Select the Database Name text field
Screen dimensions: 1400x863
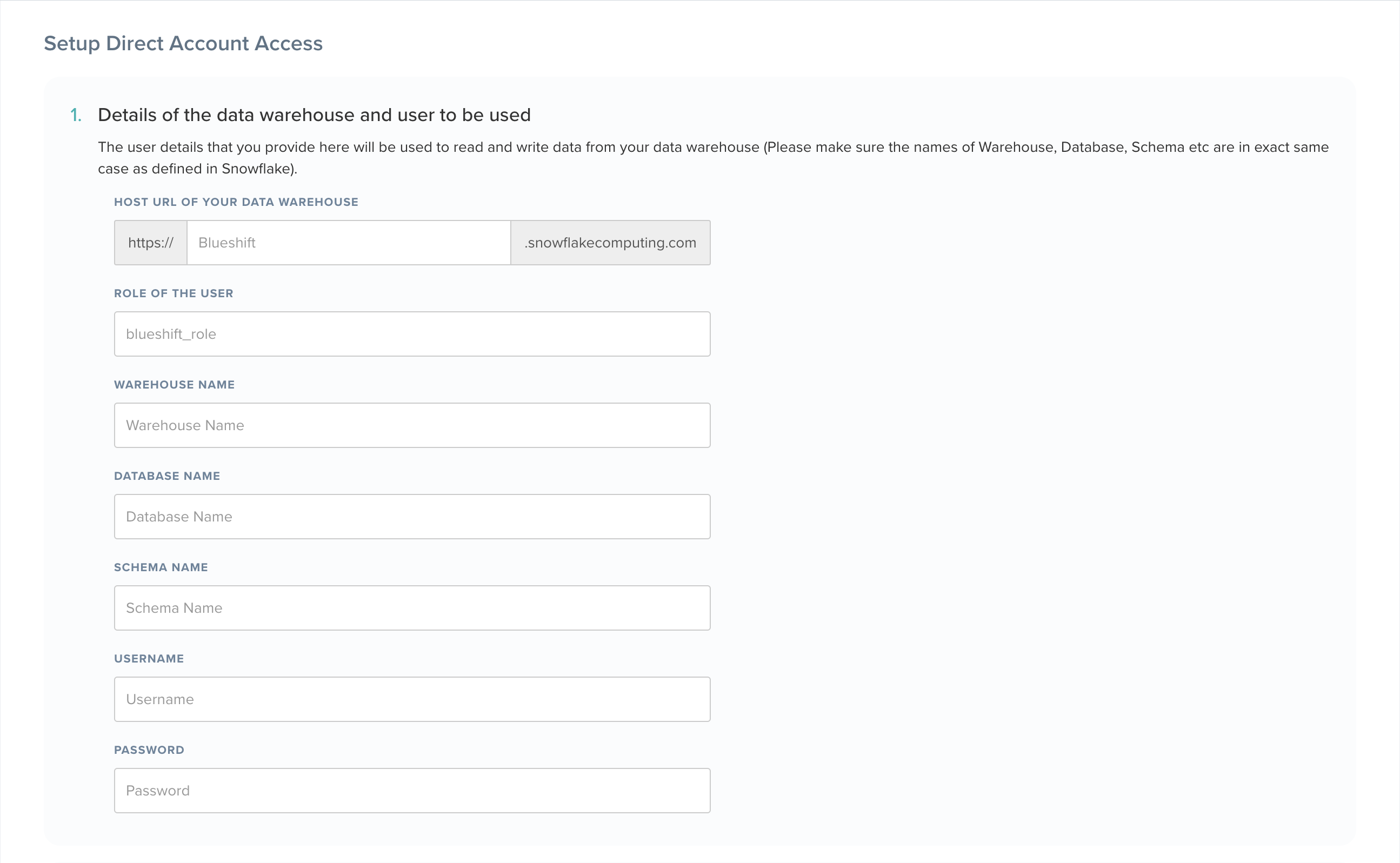[x=412, y=517]
